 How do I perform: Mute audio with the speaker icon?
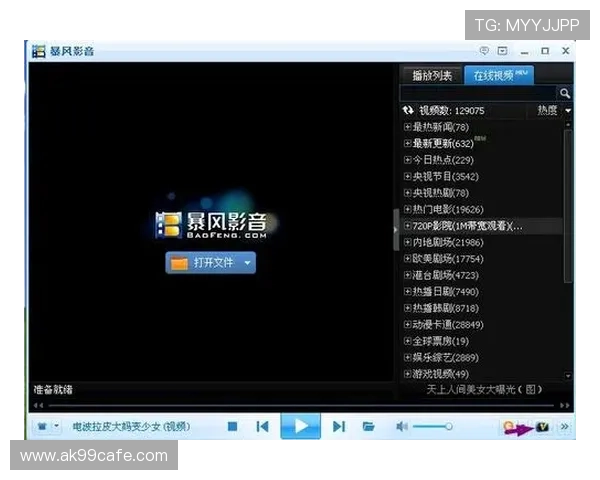pyautogui.click(x=401, y=426)
